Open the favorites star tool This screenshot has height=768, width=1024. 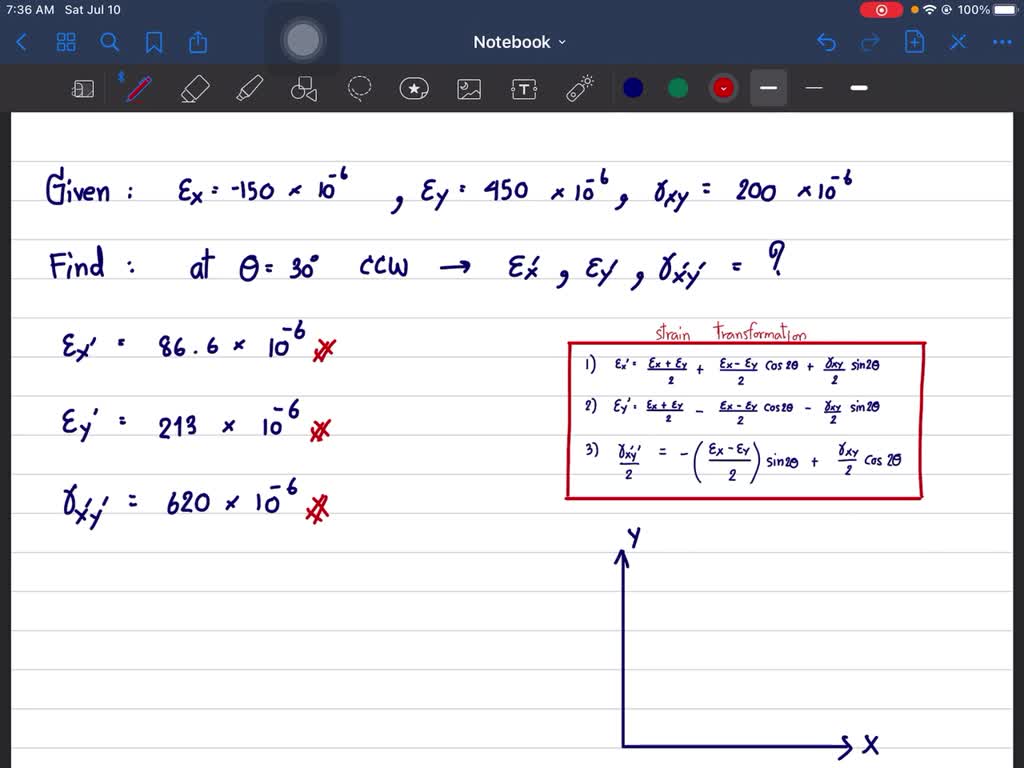pos(414,88)
